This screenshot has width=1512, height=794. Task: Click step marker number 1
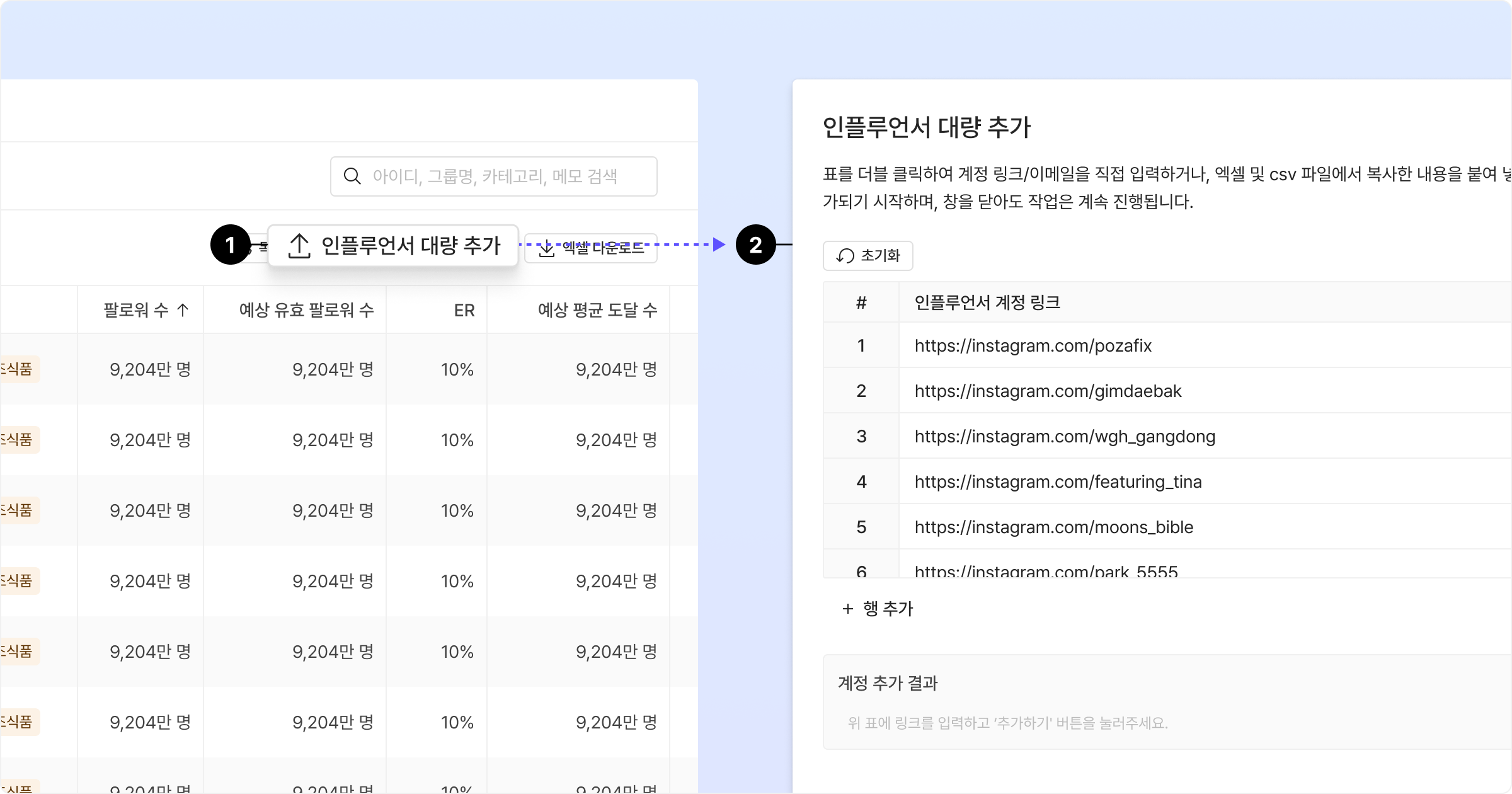click(230, 245)
